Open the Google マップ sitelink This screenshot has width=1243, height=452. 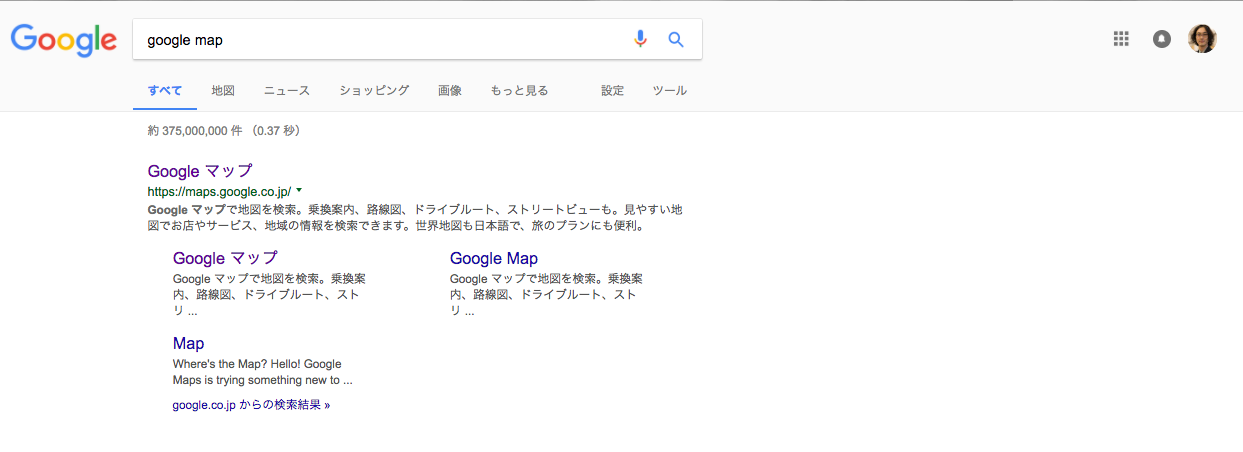(x=225, y=258)
